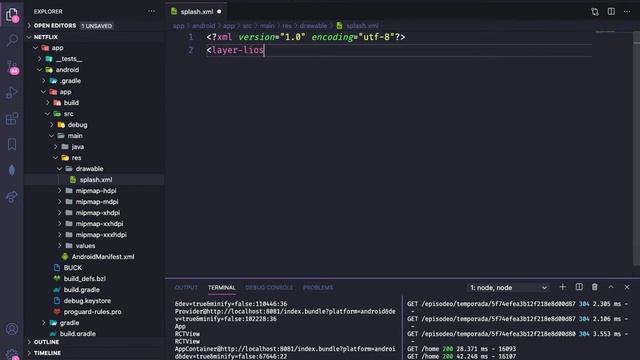
Task: Expand the values folder
Action: [85, 246]
